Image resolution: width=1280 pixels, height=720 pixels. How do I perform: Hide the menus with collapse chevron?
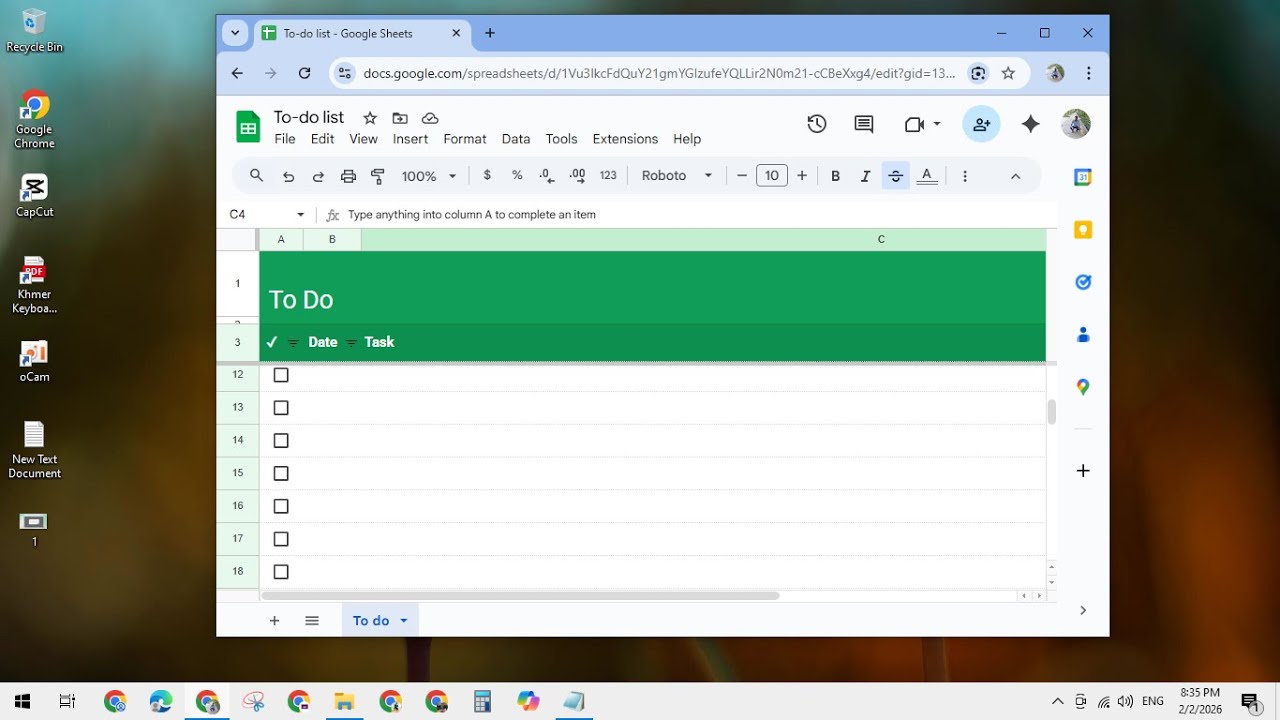coord(1015,176)
